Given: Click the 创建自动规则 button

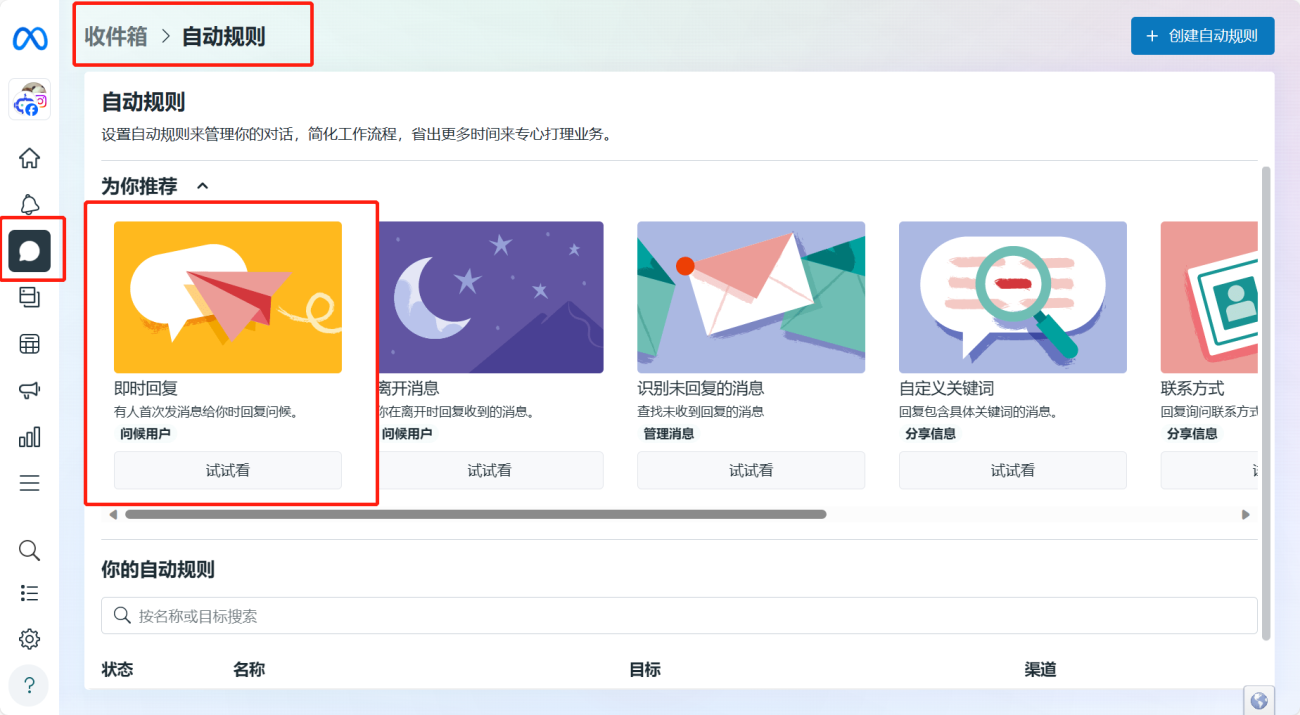Looking at the screenshot, I should pyautogui.click(x=1202, y=35).
